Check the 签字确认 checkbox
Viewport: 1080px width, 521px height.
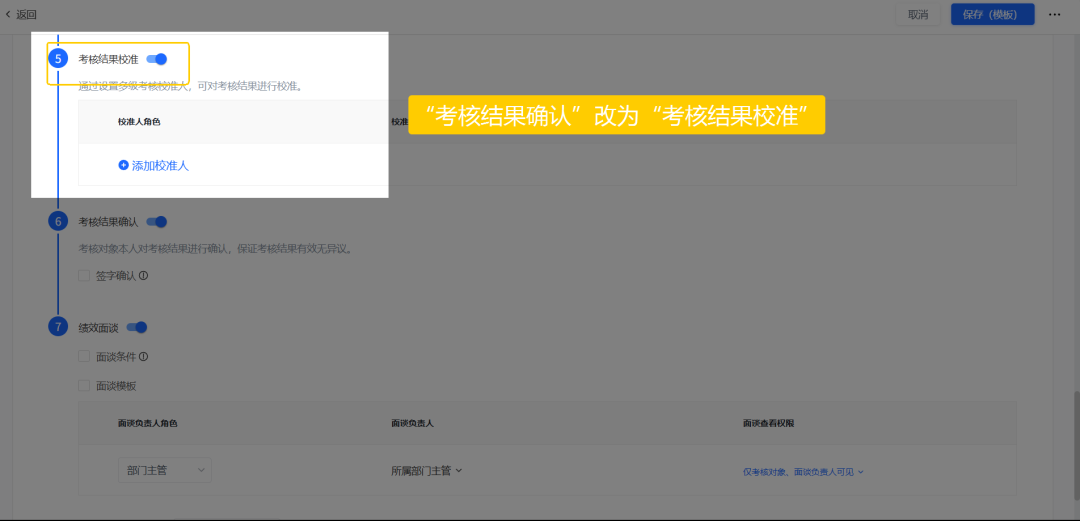pyautogui.click(x=85, y=275)
